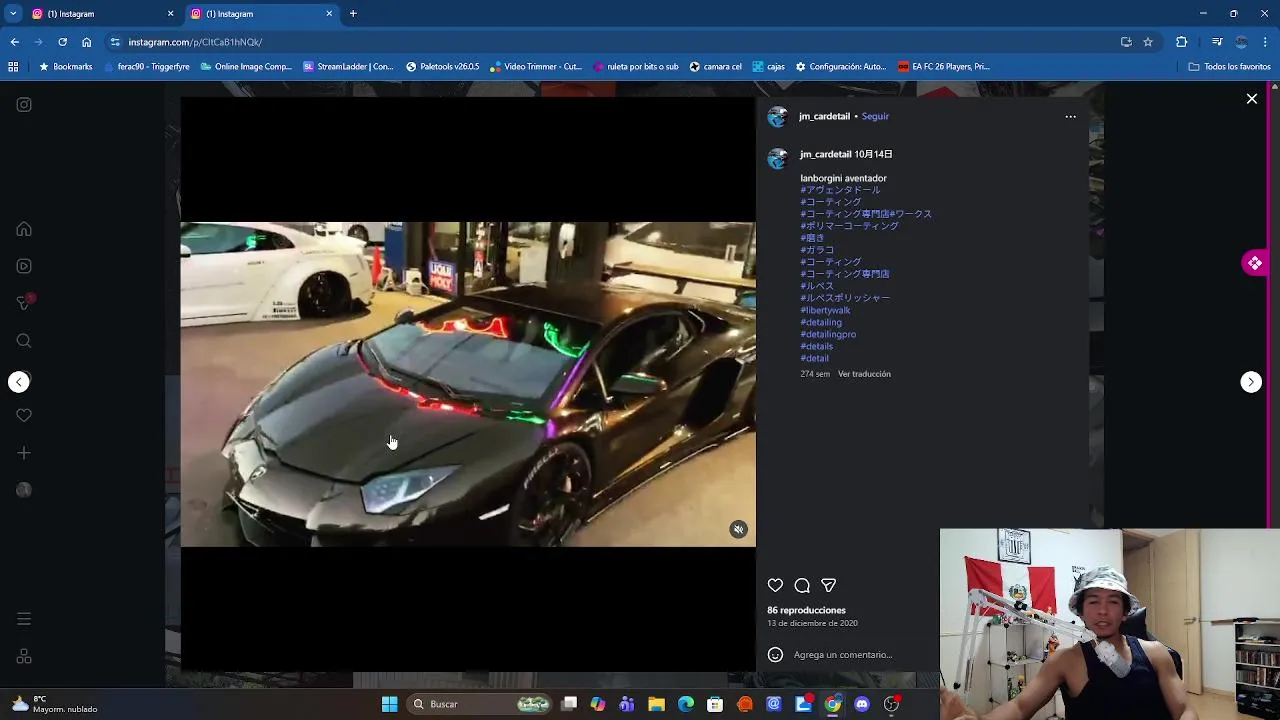Open the Meta apps icon in sidebar
Viewport: 1280px width, 720px height.
[x=24, y=656]
